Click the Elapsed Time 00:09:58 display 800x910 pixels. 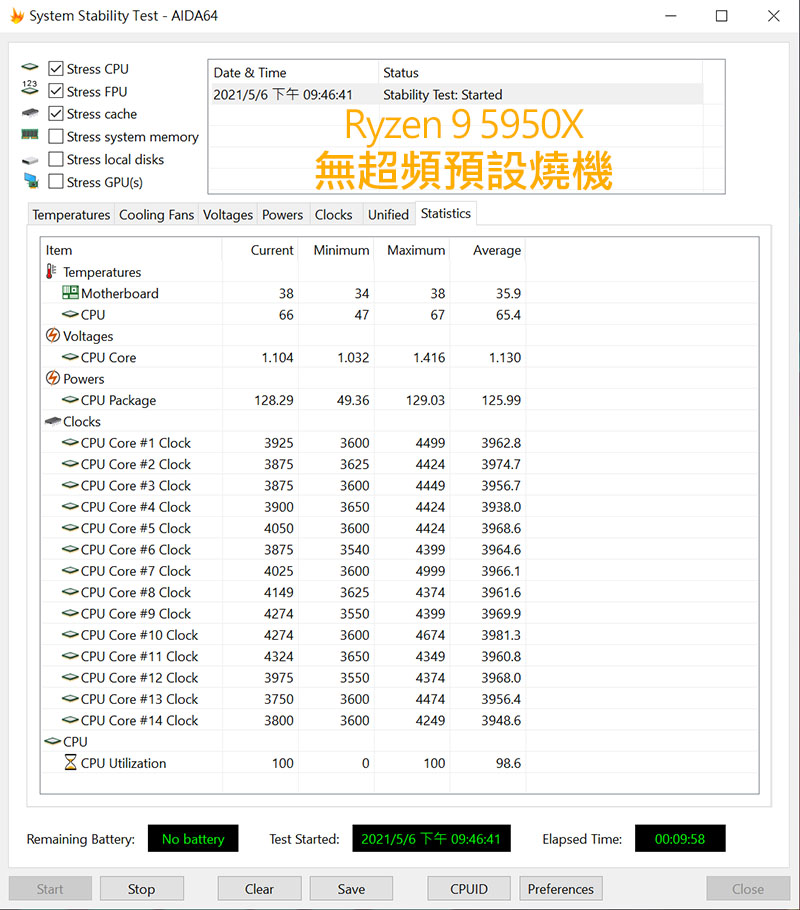click(x=680, y=838)
